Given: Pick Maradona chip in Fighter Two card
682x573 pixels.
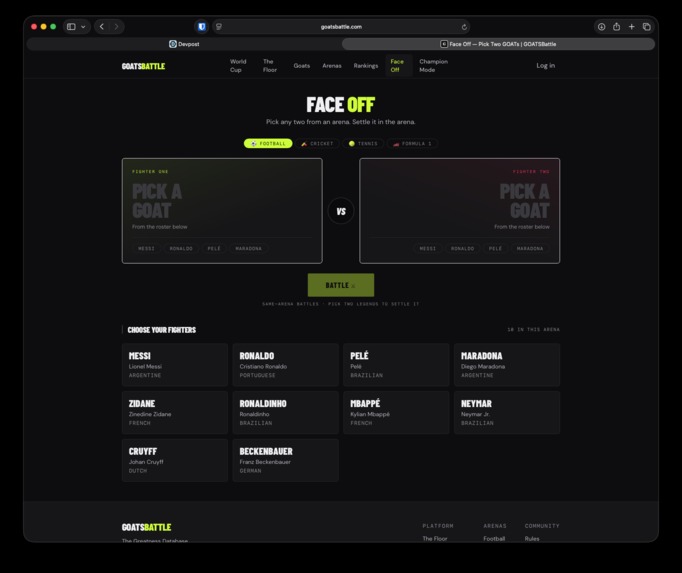Looking at the screenshot, I should click(530, 248).
